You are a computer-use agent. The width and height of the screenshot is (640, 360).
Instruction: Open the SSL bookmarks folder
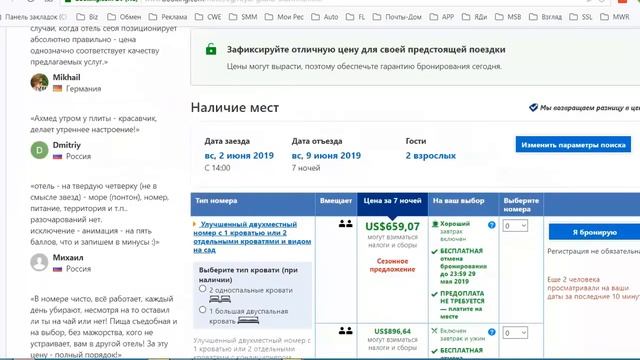581,17
